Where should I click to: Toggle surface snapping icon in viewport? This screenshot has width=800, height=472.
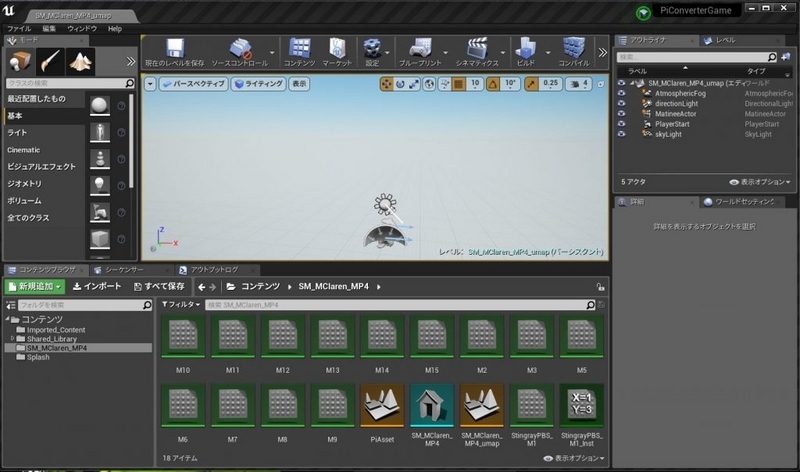point(444,84)
